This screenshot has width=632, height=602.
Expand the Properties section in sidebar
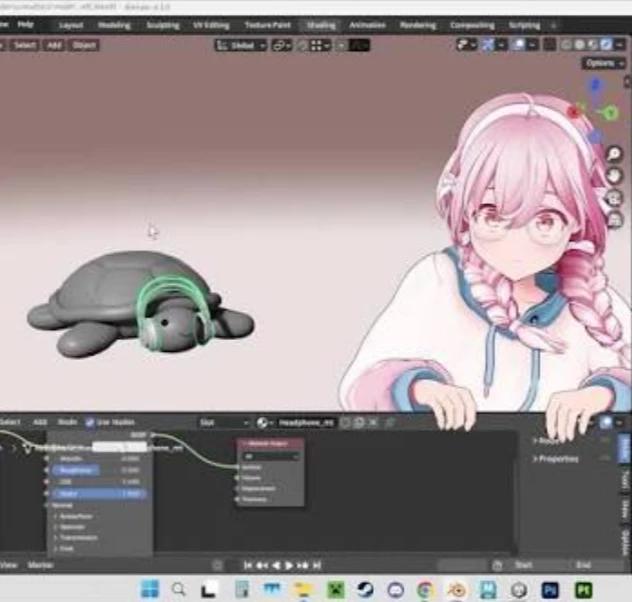[x=556, y=459]
